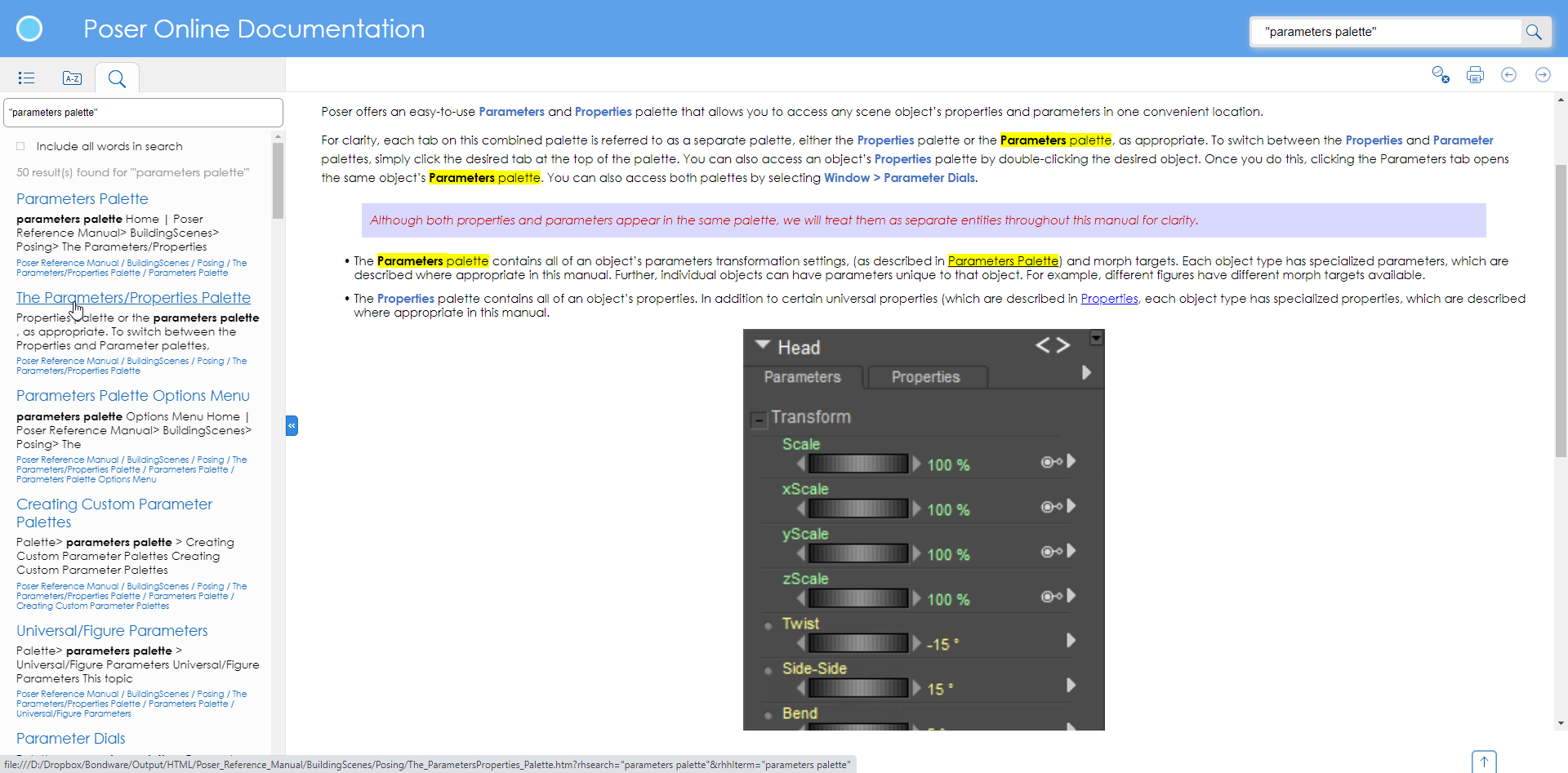The height and width of the screenshot is (773, 1568).
Task: Click breadcrumb path under Universal/Figure Parameters
Action: tap(131, 704)
